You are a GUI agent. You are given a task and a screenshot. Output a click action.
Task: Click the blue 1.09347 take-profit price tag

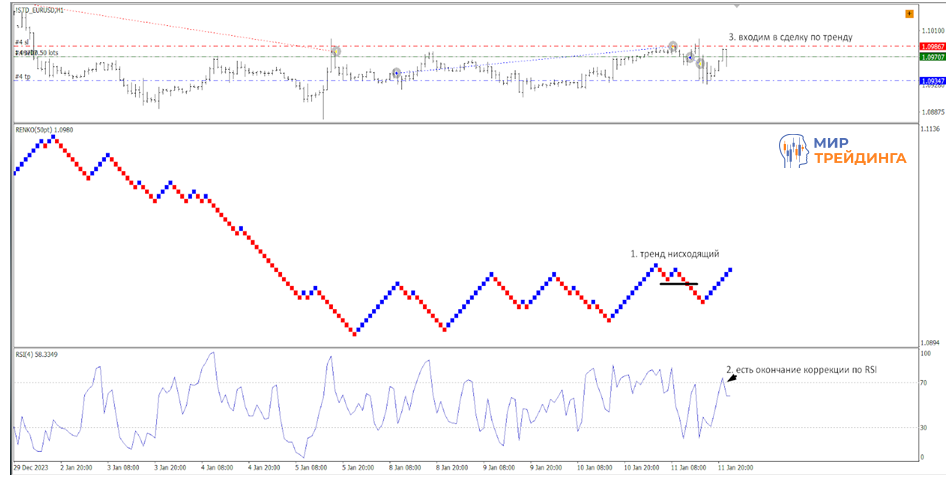pyautogui.click(x=932, y=81)
